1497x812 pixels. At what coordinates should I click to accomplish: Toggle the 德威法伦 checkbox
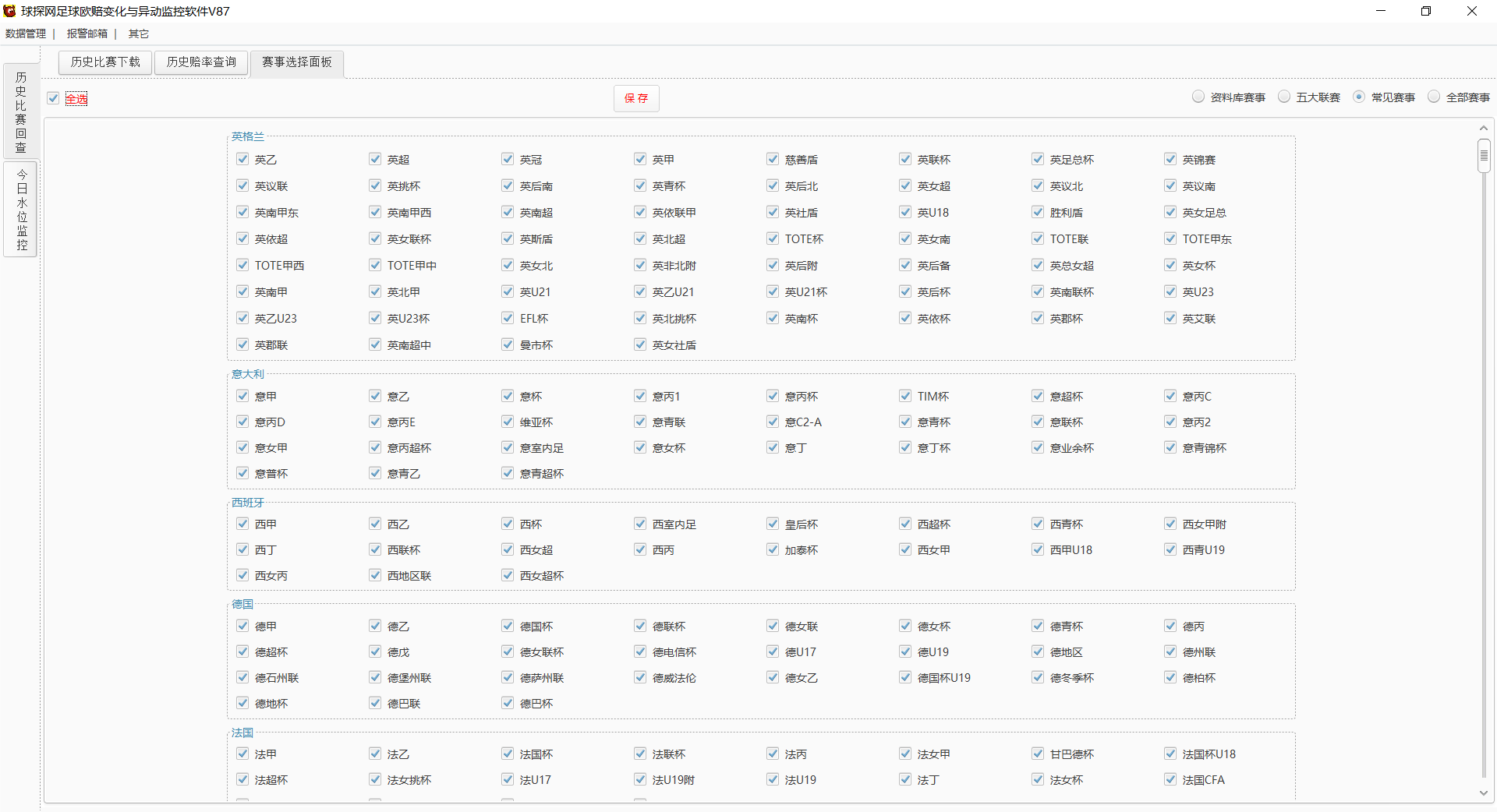coord(640,677)
